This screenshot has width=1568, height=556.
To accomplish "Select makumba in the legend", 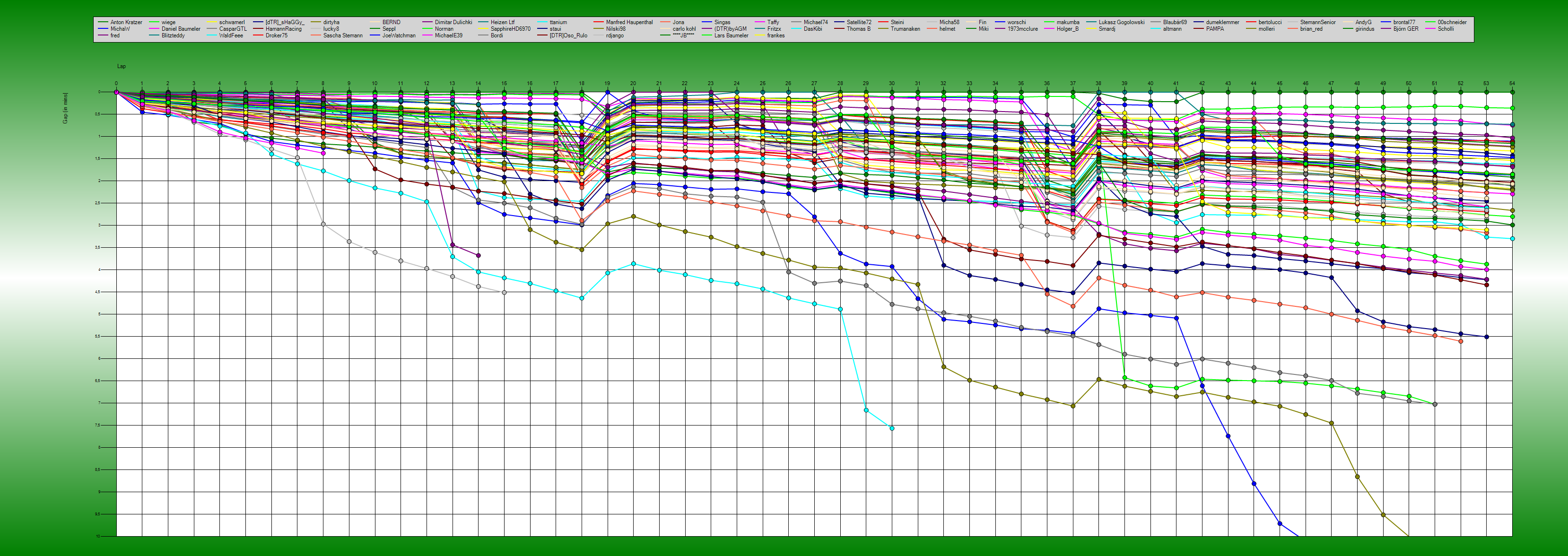I will [x=1068, y=23].
